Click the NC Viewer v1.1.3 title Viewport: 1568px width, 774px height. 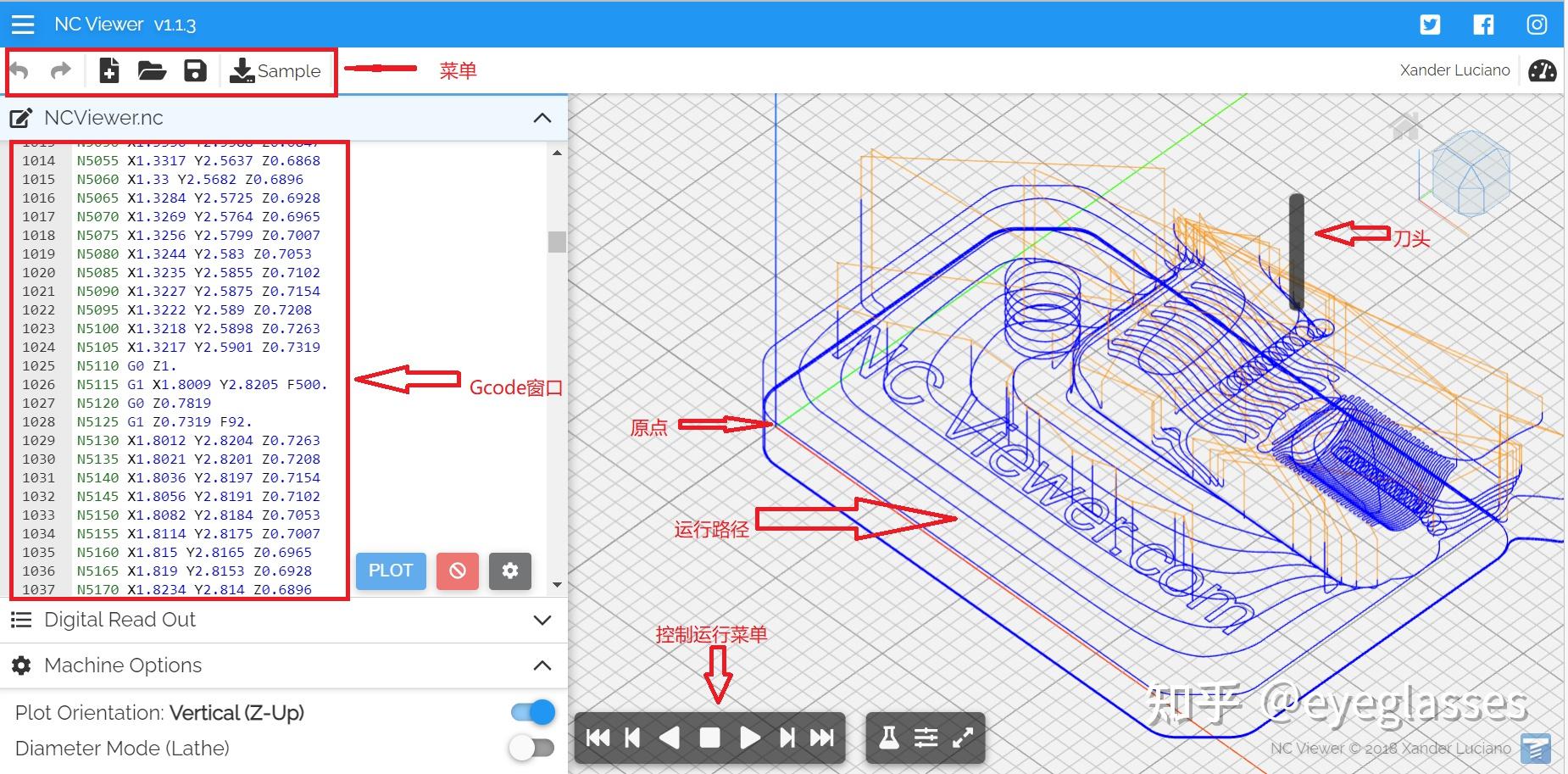[x=125, y=25]
